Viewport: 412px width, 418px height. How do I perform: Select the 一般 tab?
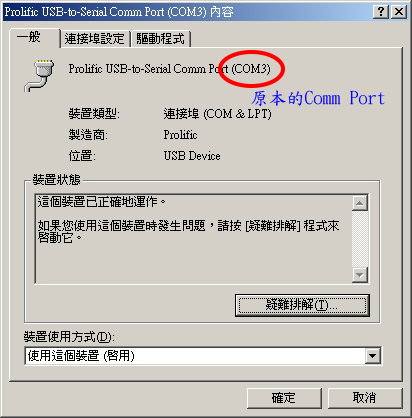coord(34,37)
